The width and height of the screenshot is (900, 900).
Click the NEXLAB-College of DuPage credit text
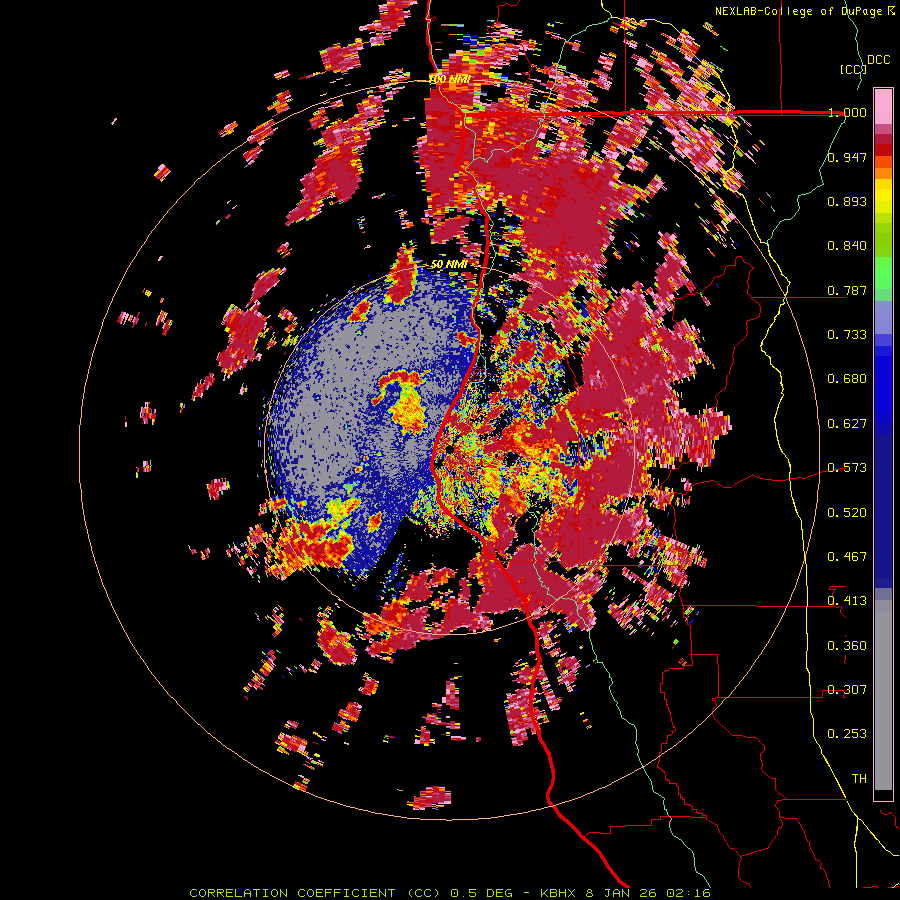point(798,11)
